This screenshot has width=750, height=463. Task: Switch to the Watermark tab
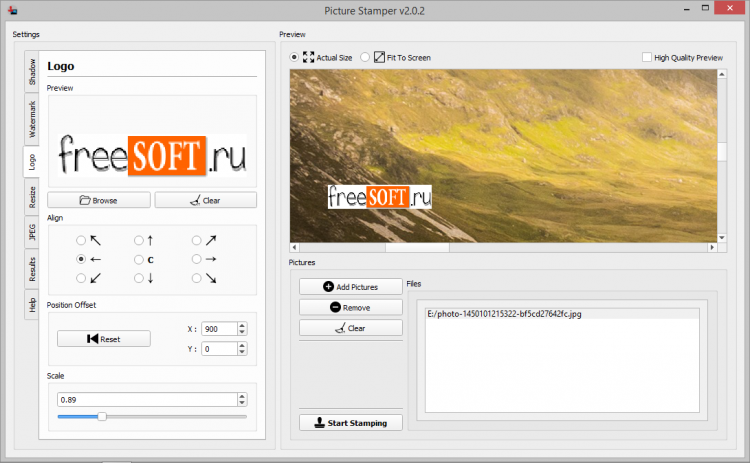(32, 119)
